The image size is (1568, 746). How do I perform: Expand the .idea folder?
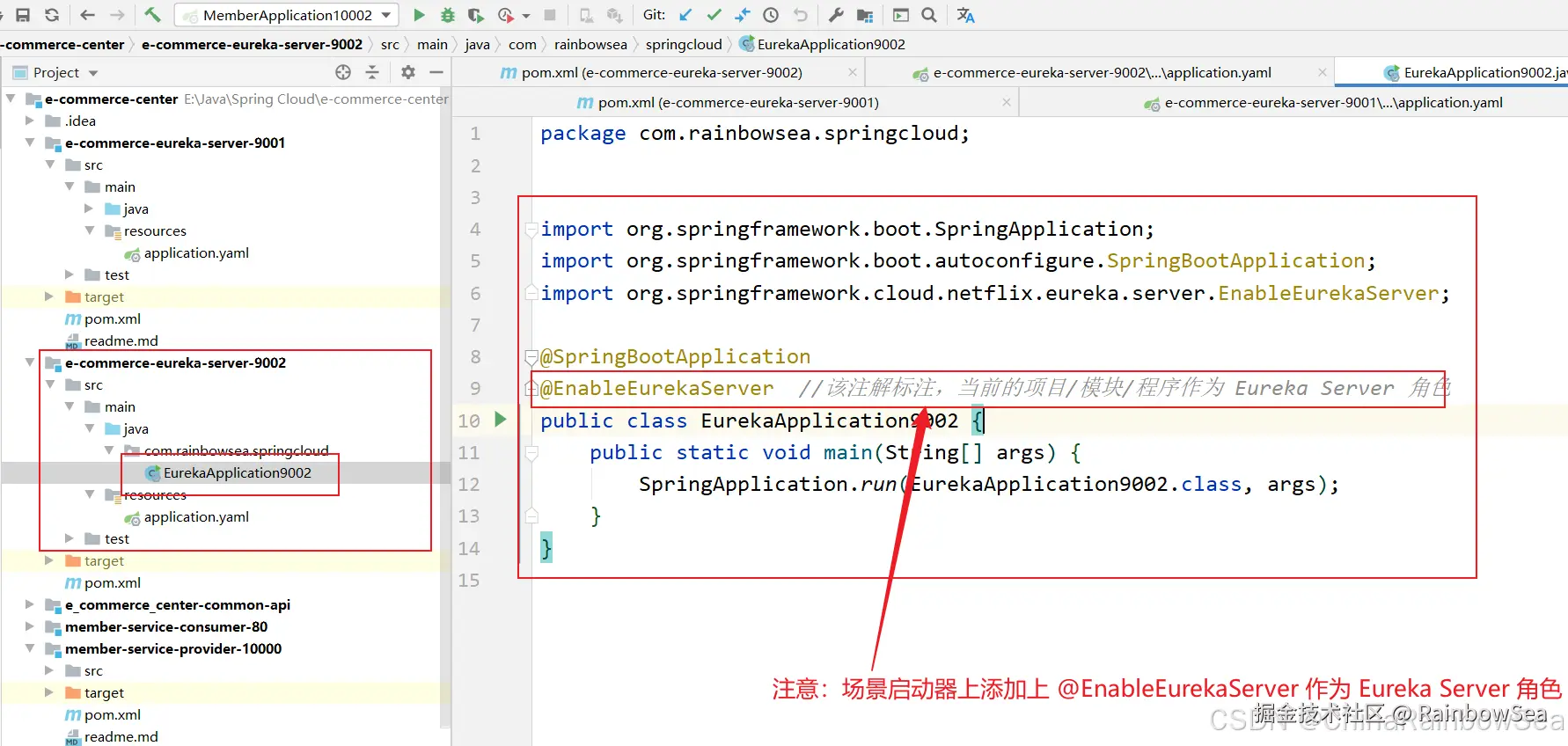(30, 121)
